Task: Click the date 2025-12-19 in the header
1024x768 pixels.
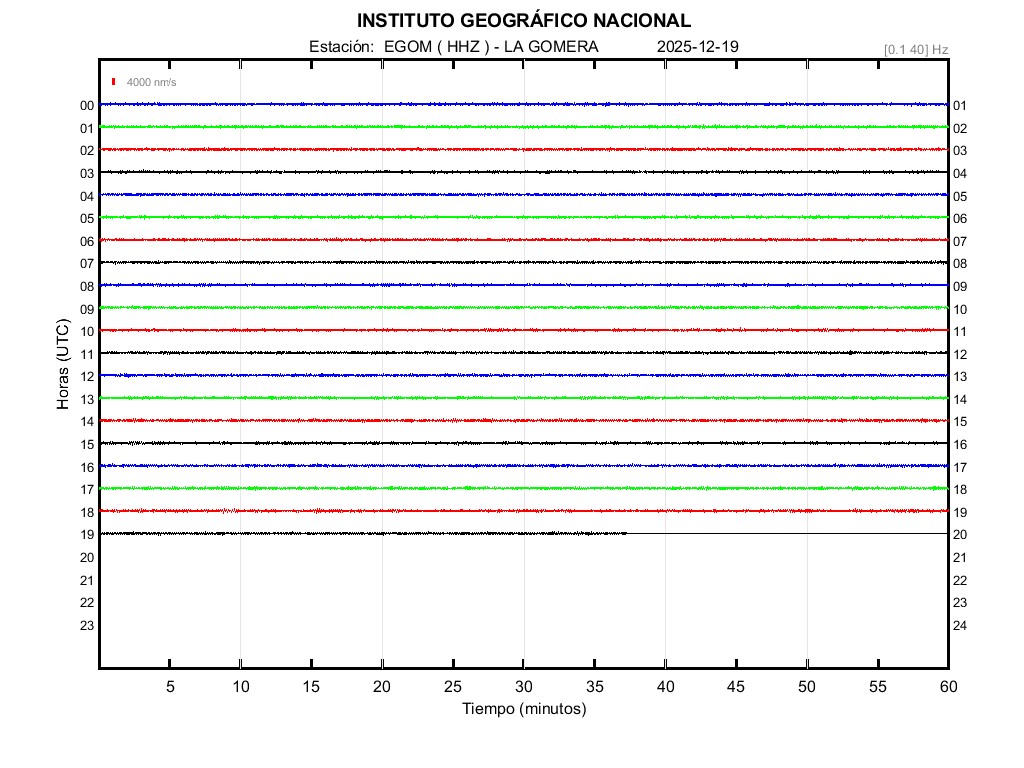Action: coord(698,47)
